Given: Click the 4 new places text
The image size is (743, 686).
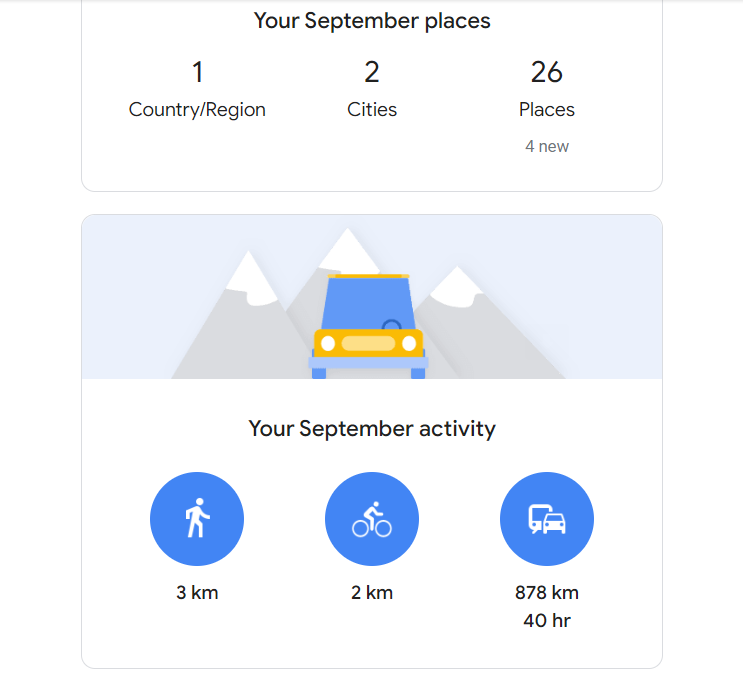Looking at the screenshot, I should click(547, 146).
